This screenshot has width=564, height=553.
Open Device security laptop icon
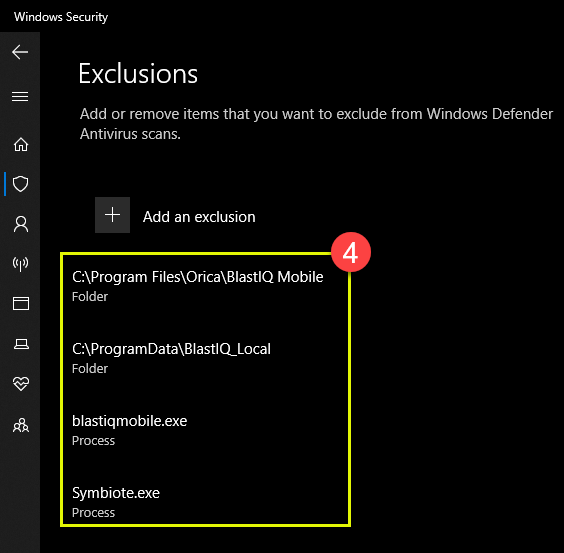21,344
